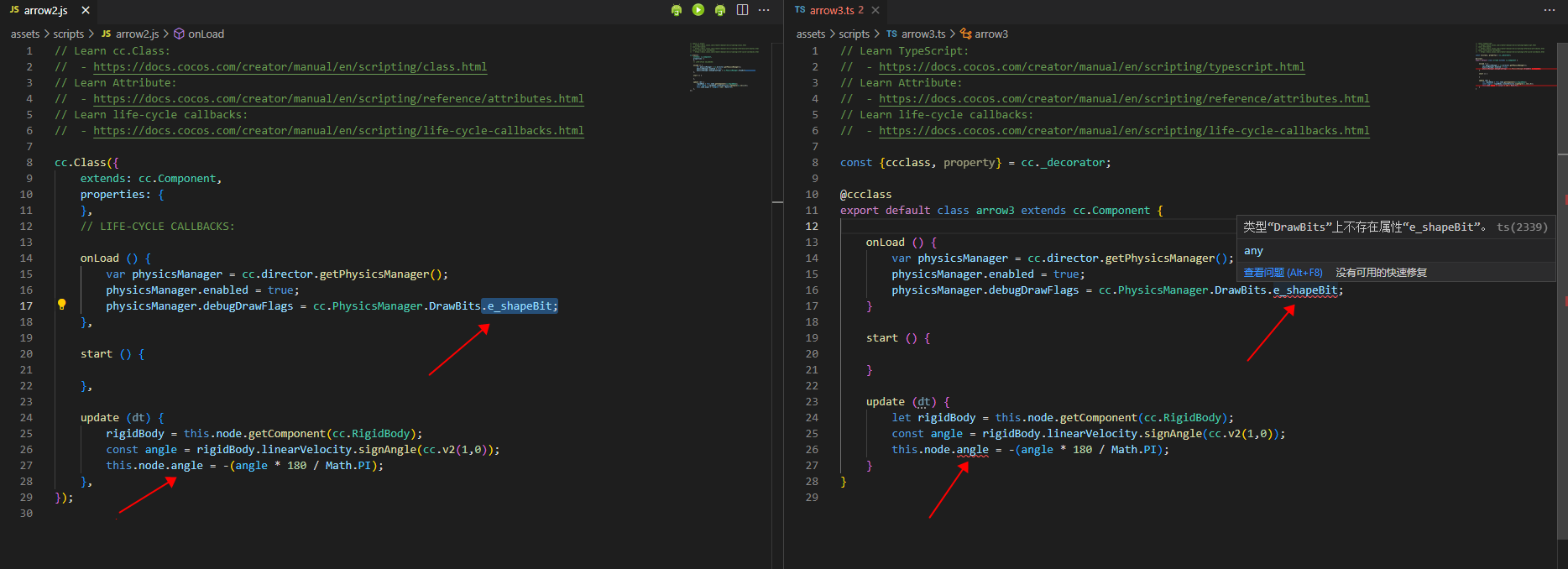The width and height of the screenshot is (1568, 569).
Task: Close the arrow3.ts tab
Action: 875,10
